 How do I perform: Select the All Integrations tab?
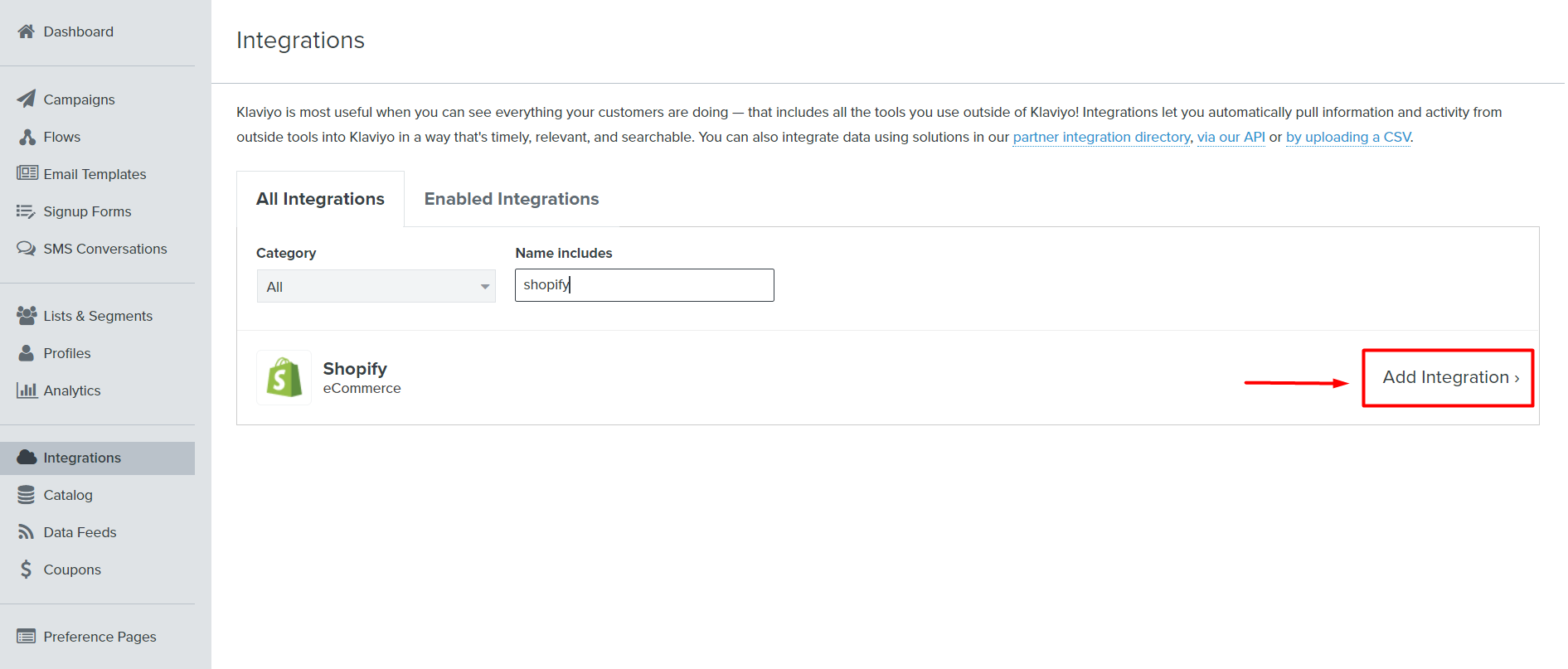[320, 199]
